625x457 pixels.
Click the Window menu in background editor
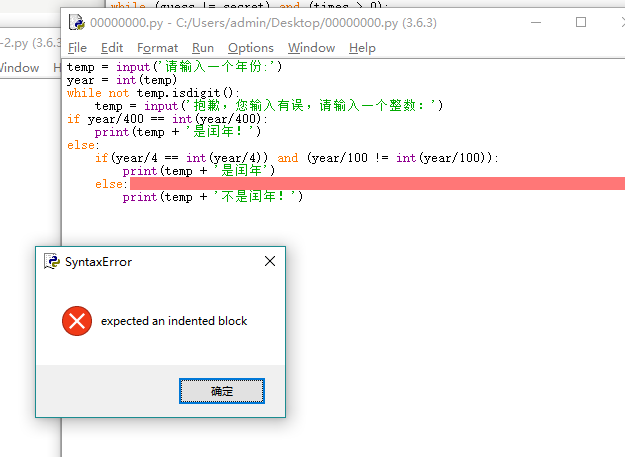[18, 68]
